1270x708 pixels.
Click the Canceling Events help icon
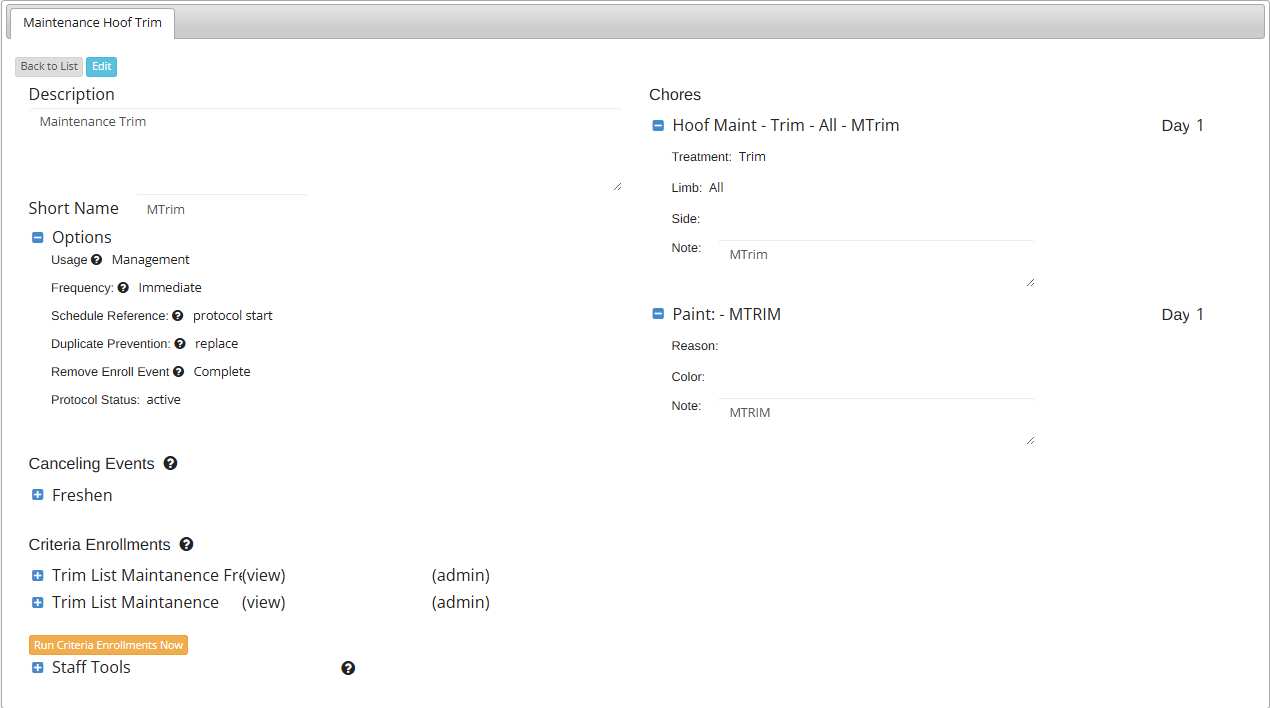[x=170, y=464]
